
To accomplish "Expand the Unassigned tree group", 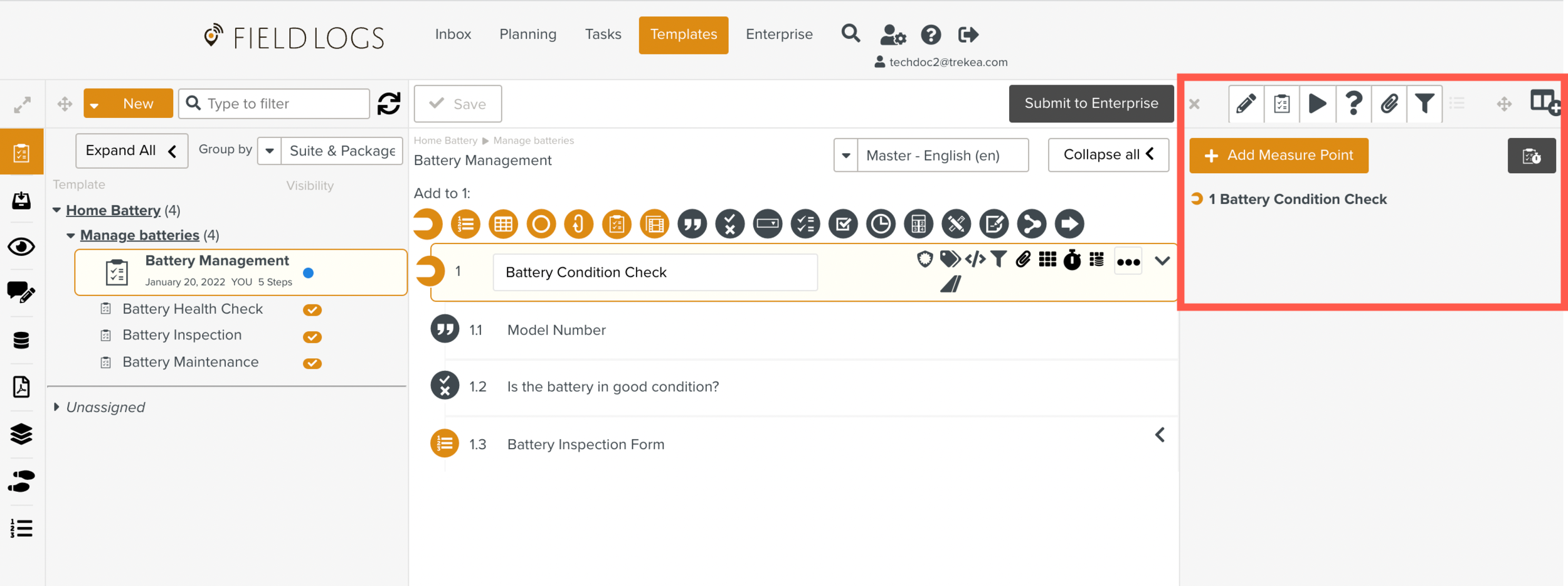I will (56, 407).
